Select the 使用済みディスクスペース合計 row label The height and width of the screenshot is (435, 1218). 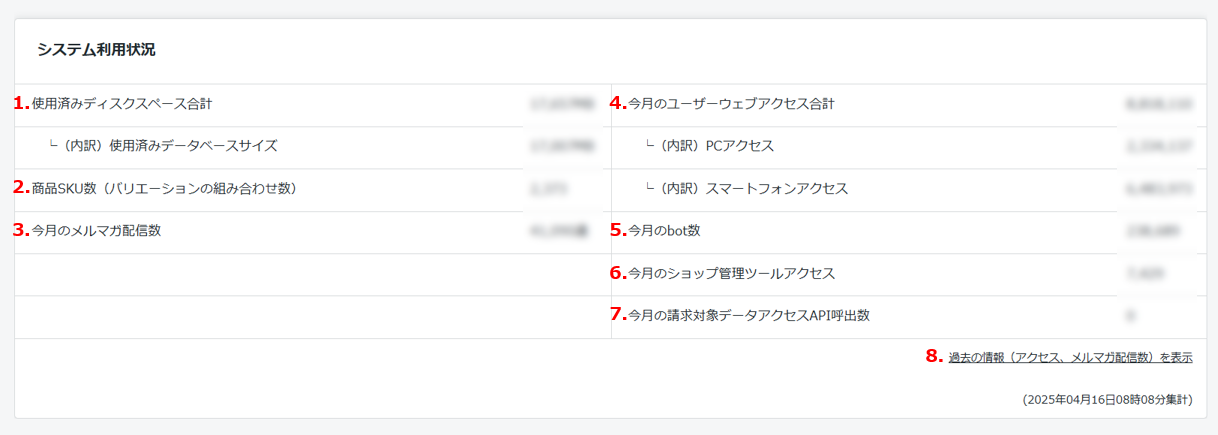(x=122, y=103)
